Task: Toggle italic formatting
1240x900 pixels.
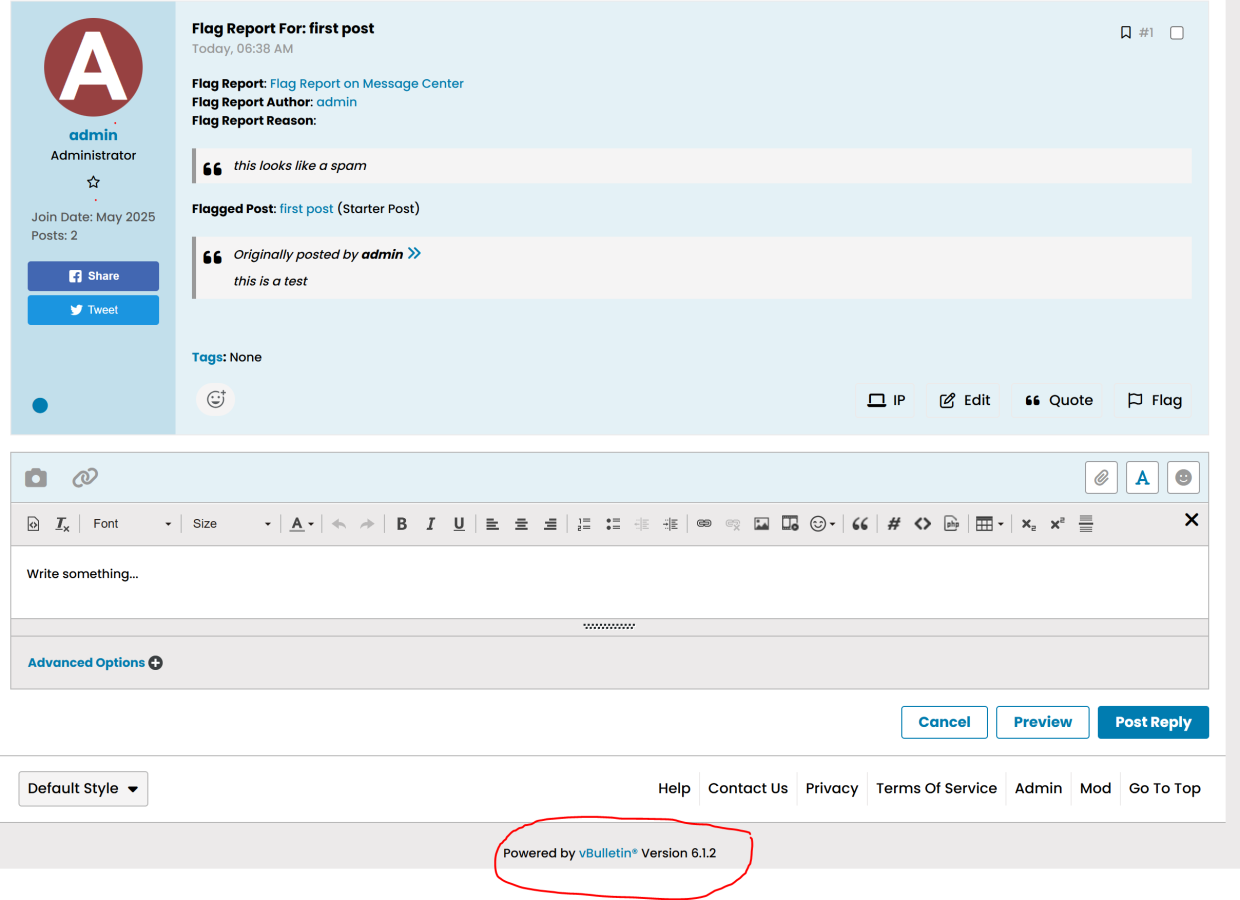Action: click(430, 524)
